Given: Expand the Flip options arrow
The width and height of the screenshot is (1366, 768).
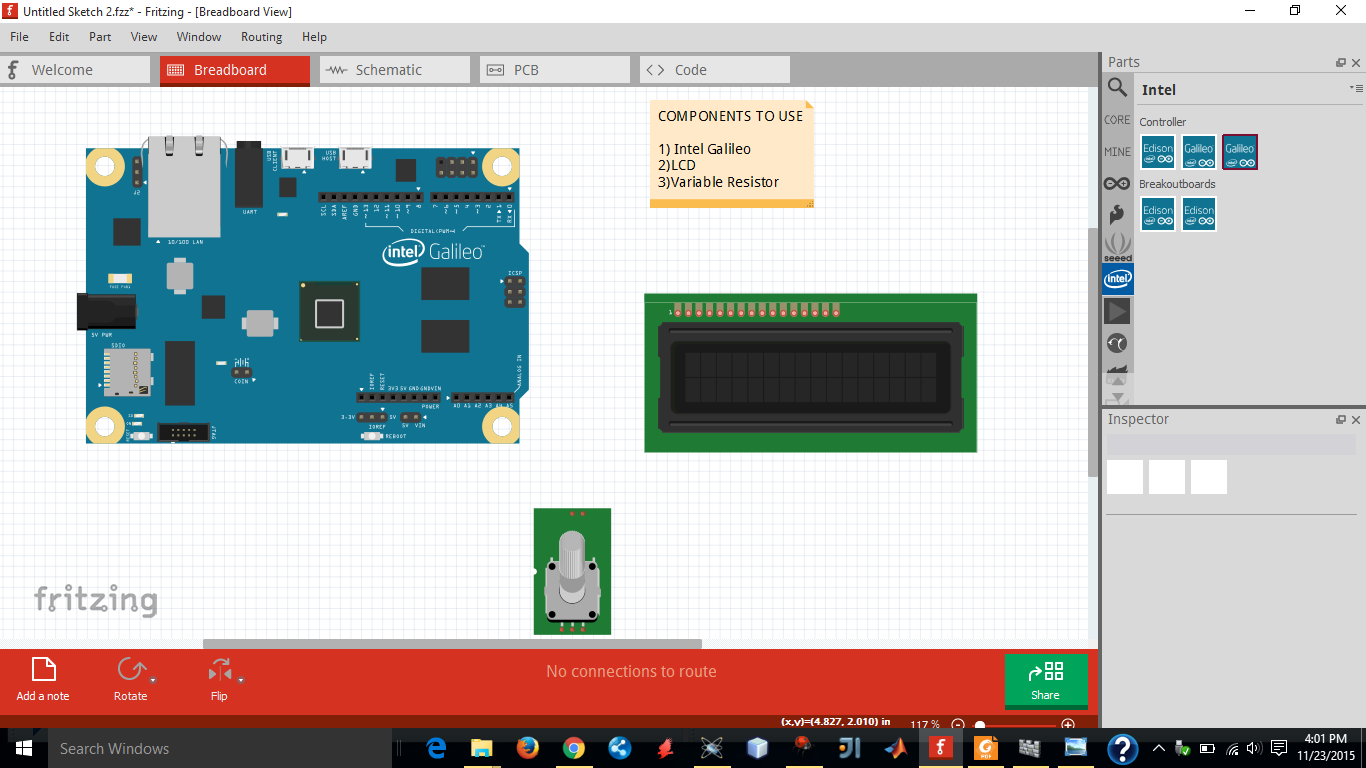Looking at the screenshot, I should click(241, 679).
